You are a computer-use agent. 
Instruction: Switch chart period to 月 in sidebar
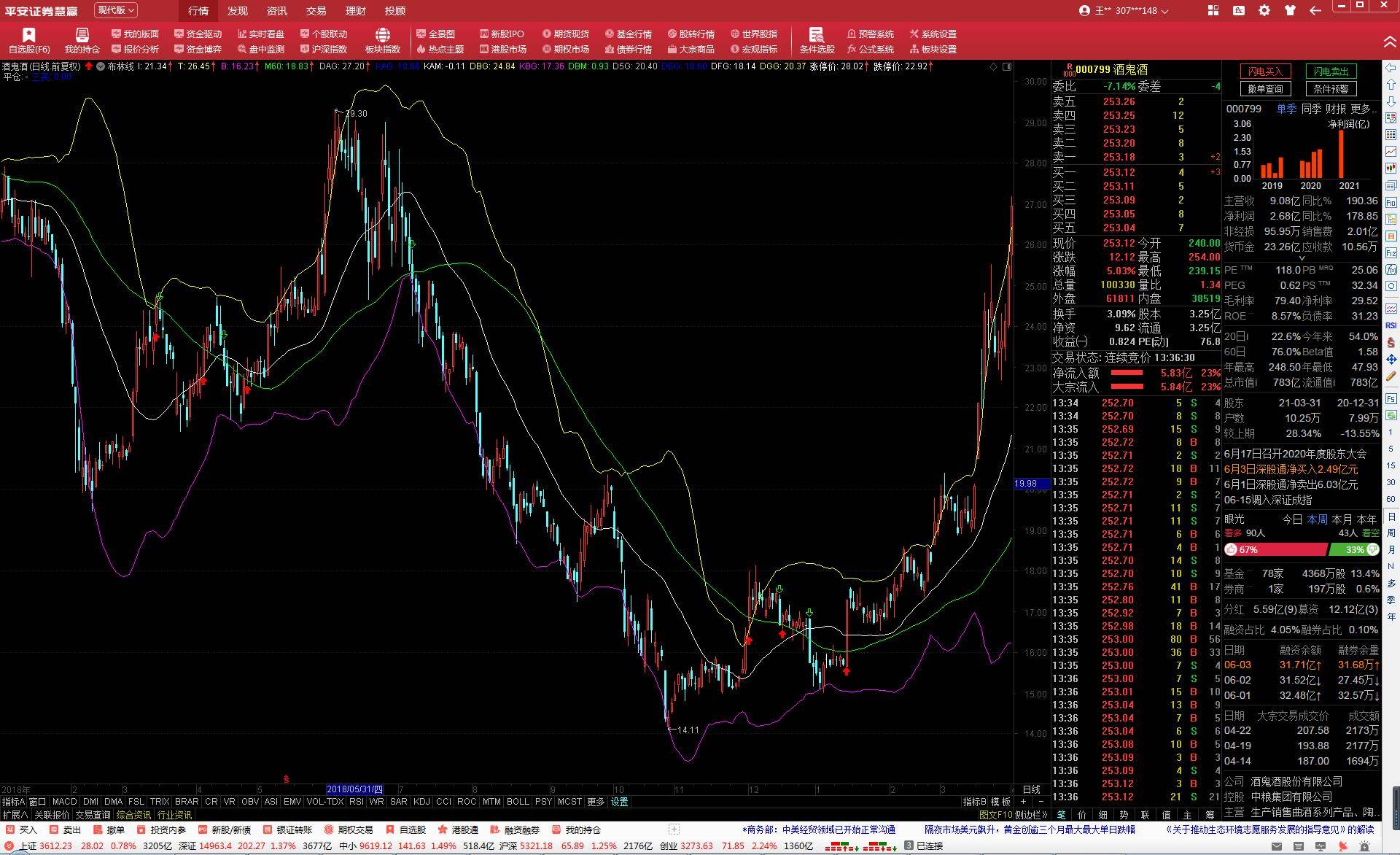point(1391,550)
